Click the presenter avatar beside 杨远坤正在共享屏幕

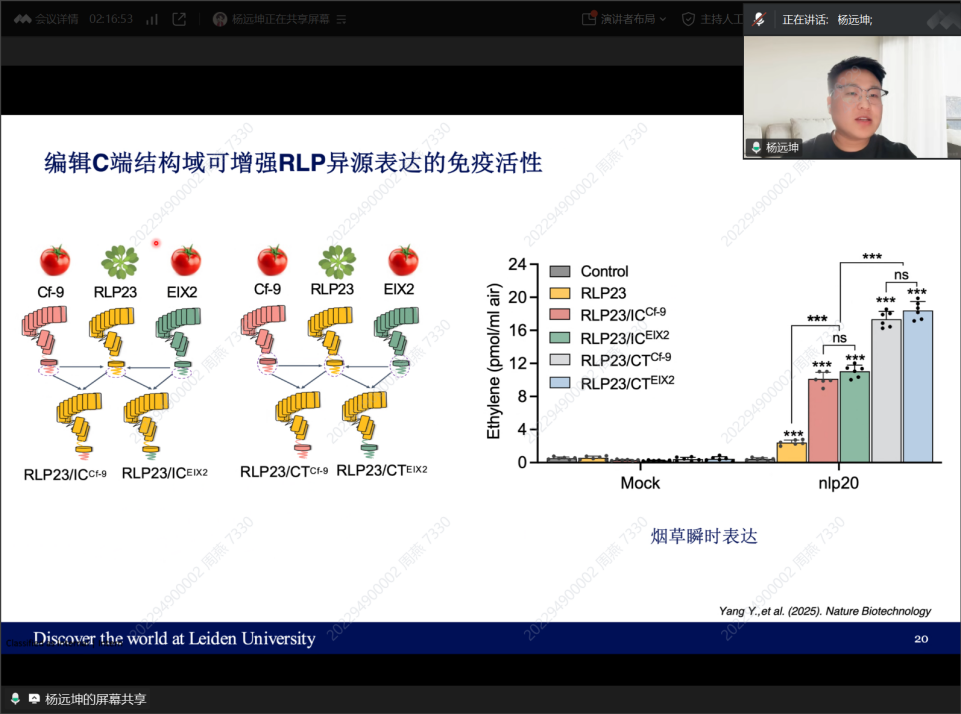220,19
